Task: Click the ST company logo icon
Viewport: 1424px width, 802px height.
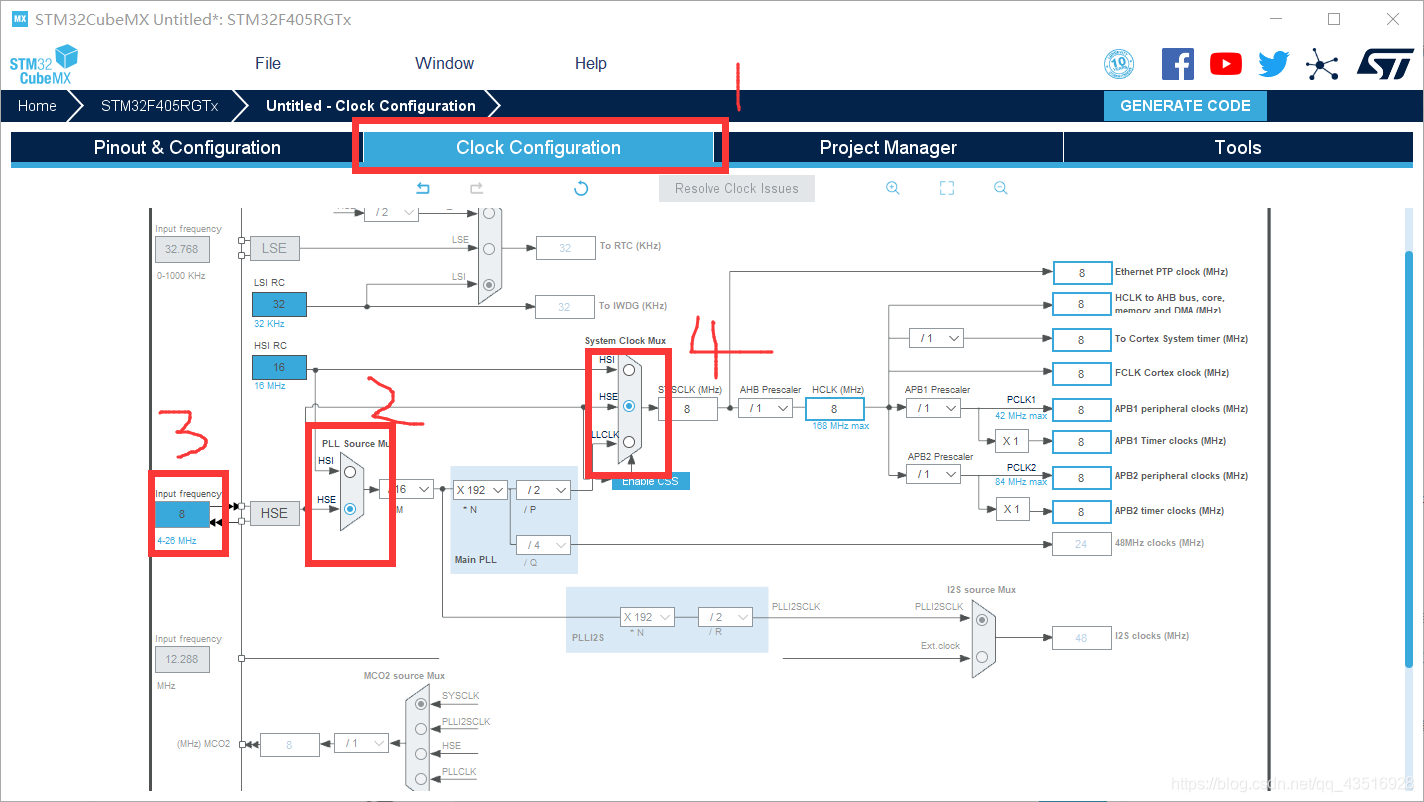Action: pyautogui.click(x=1385, y=64)
